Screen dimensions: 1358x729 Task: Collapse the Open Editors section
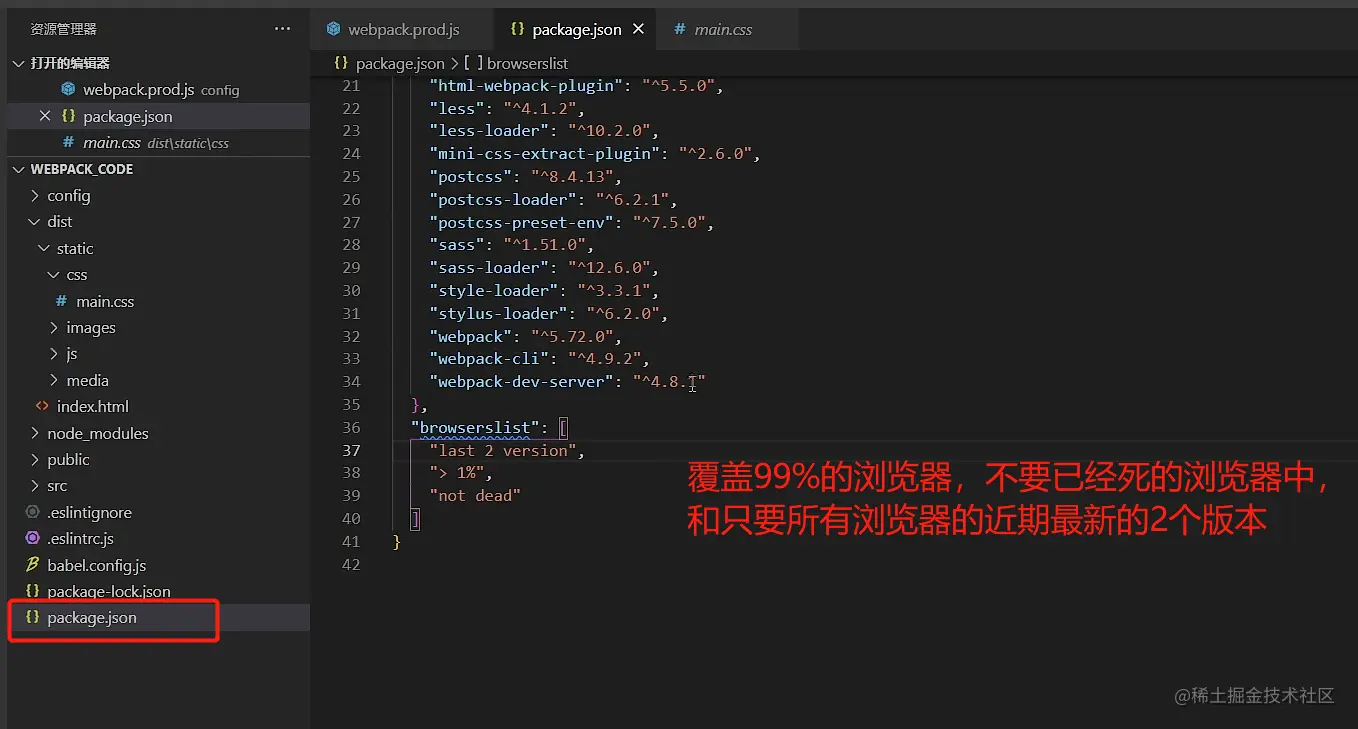pos(18,63)
